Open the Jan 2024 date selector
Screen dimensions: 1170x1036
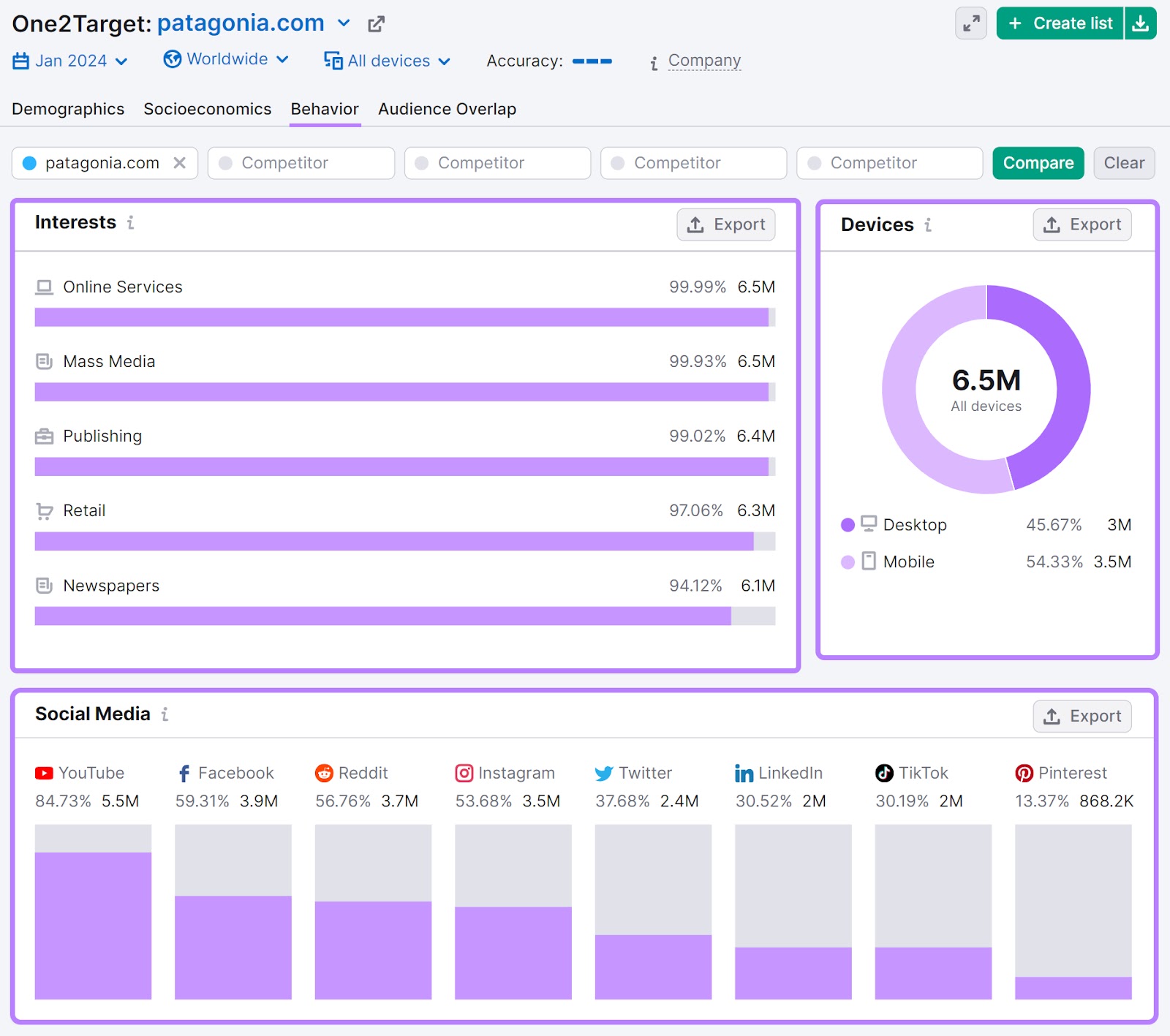pyautogui.click(x=71, y=61)
